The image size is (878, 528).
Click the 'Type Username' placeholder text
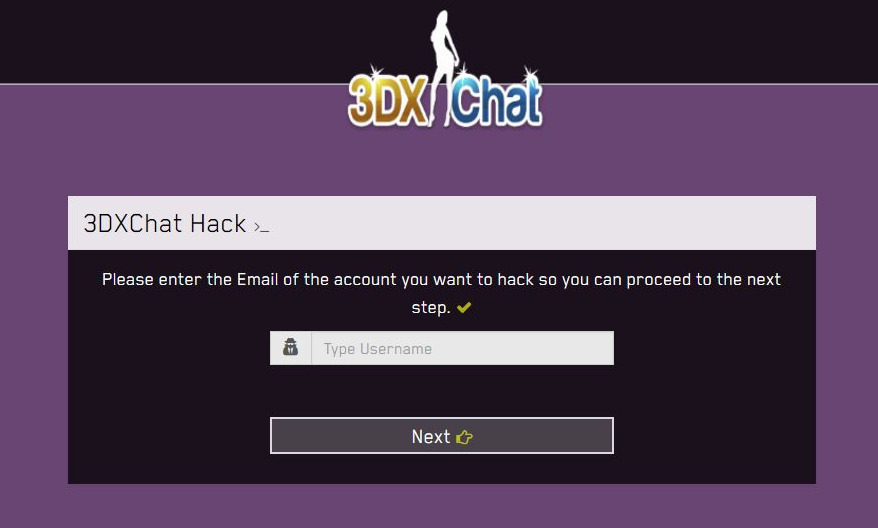click(377, 349)
